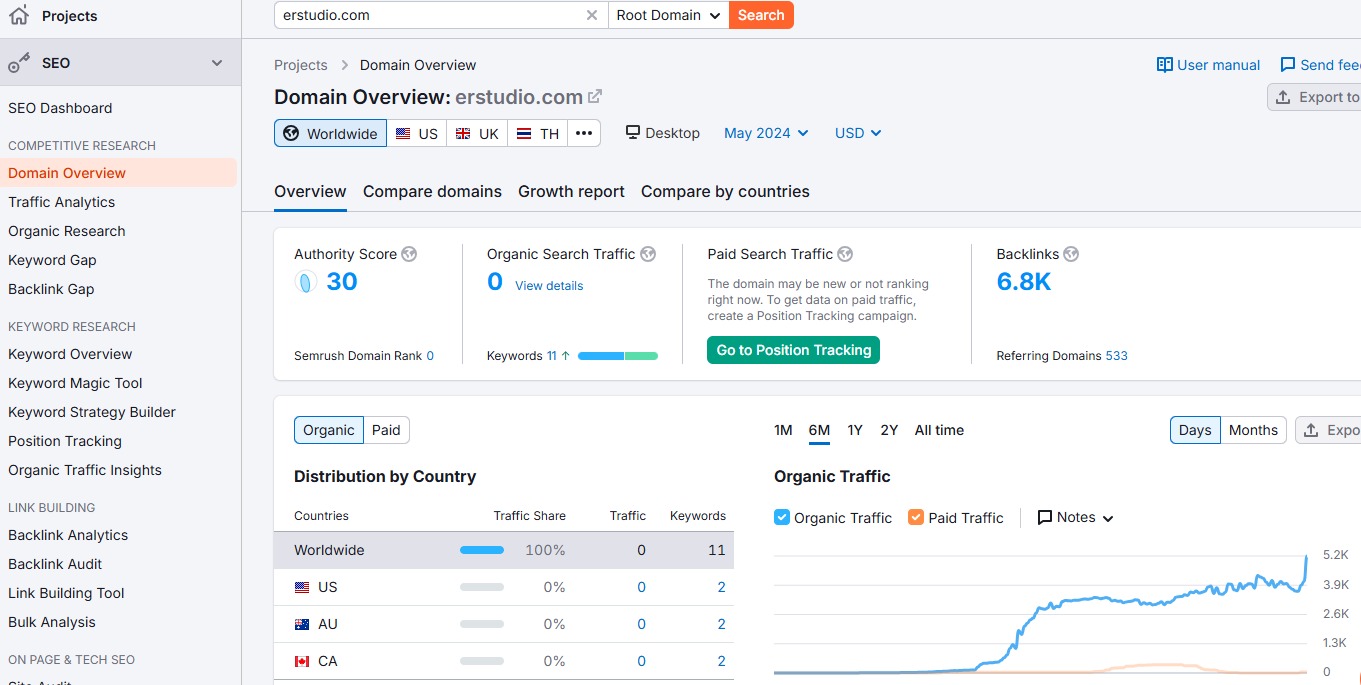Open Organic Research in the sidebar
This screenshot has width=1361, height=685.
67,231
